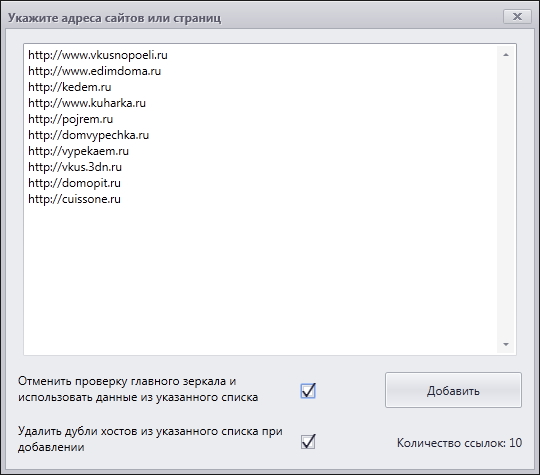Click the http://domvypechka.ru address
Screen dimensions: 540x475
[89, 135]
